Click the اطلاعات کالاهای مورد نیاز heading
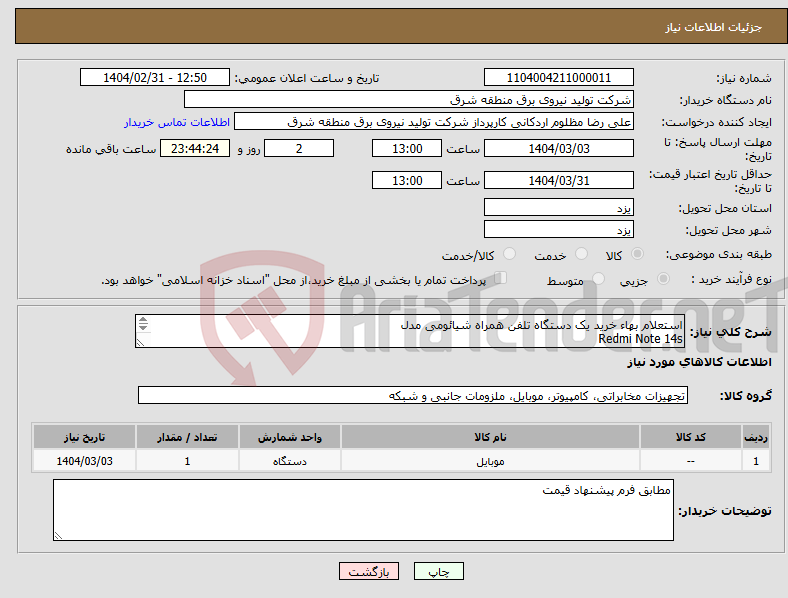Image resolution: width=788 pixels, height=598 pixels. (699, 362)
